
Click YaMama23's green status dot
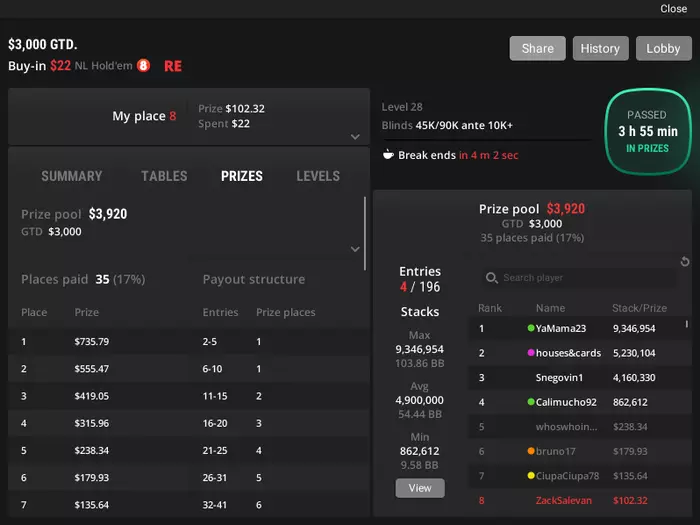click(531, 328)
